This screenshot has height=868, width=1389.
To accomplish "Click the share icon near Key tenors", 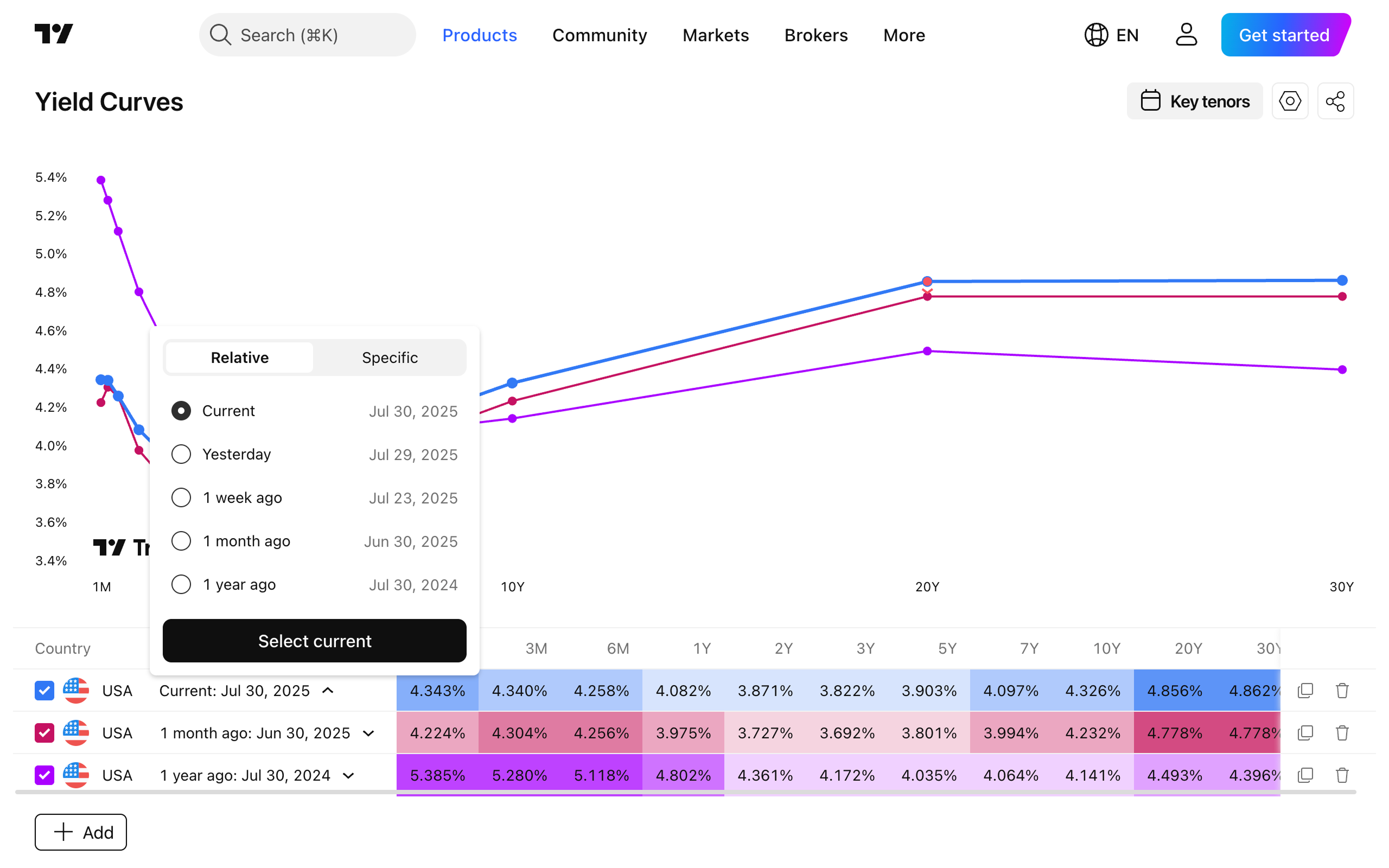I will click(x=1335, y=101).
